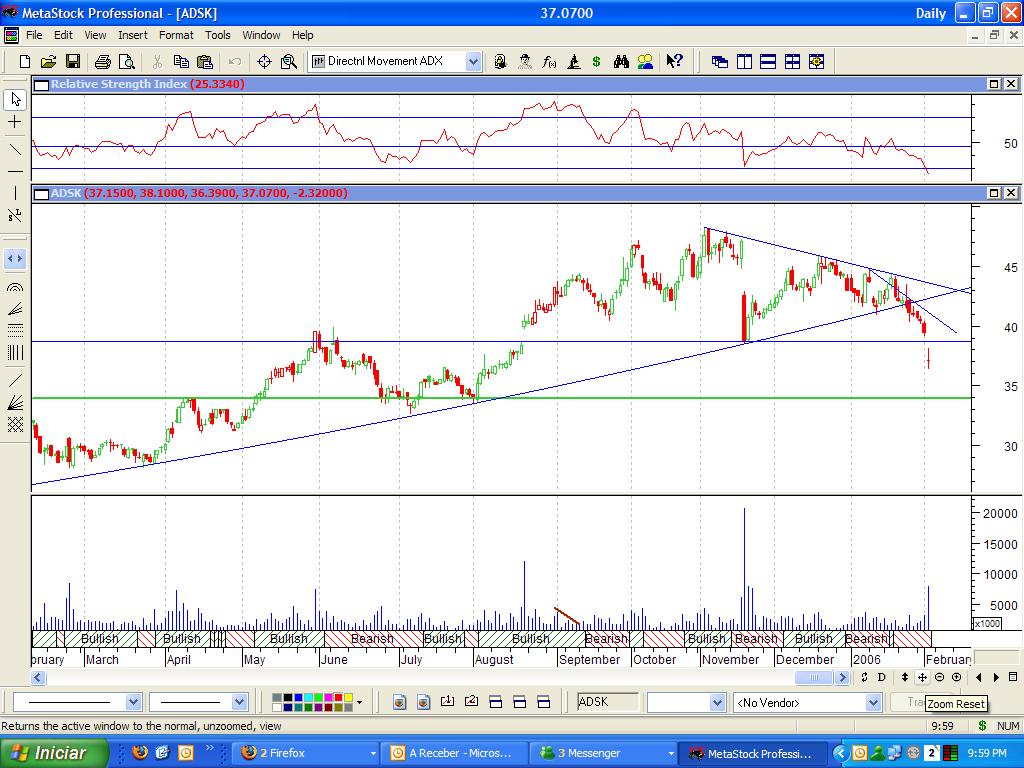The image size is (1024, 768).
Task: Click the Crosshairs toolbar icon
Action: 265,62
